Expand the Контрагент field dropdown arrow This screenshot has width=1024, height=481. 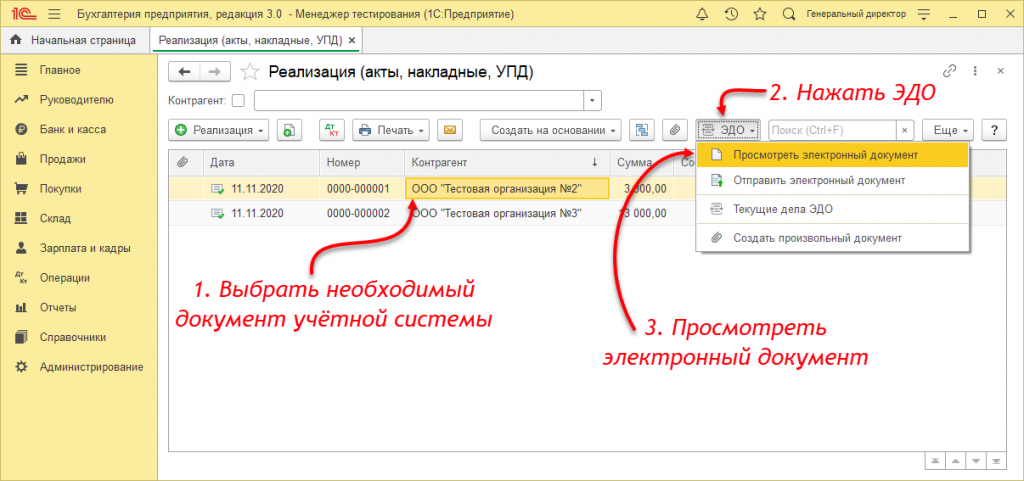pyautogui.click(x=592, y=101)
